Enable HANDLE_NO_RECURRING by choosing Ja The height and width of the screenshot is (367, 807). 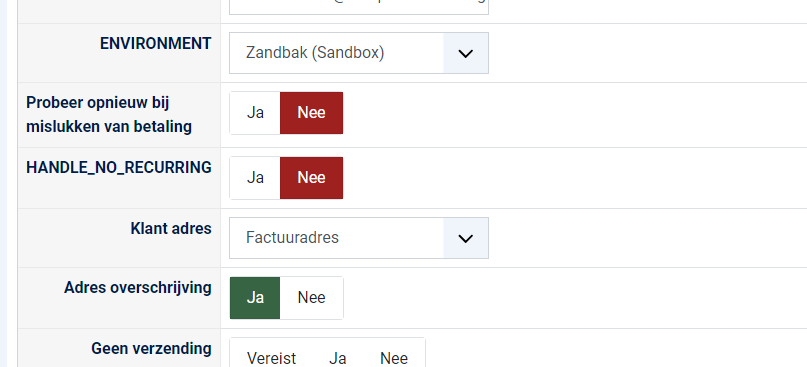[255, 178]
